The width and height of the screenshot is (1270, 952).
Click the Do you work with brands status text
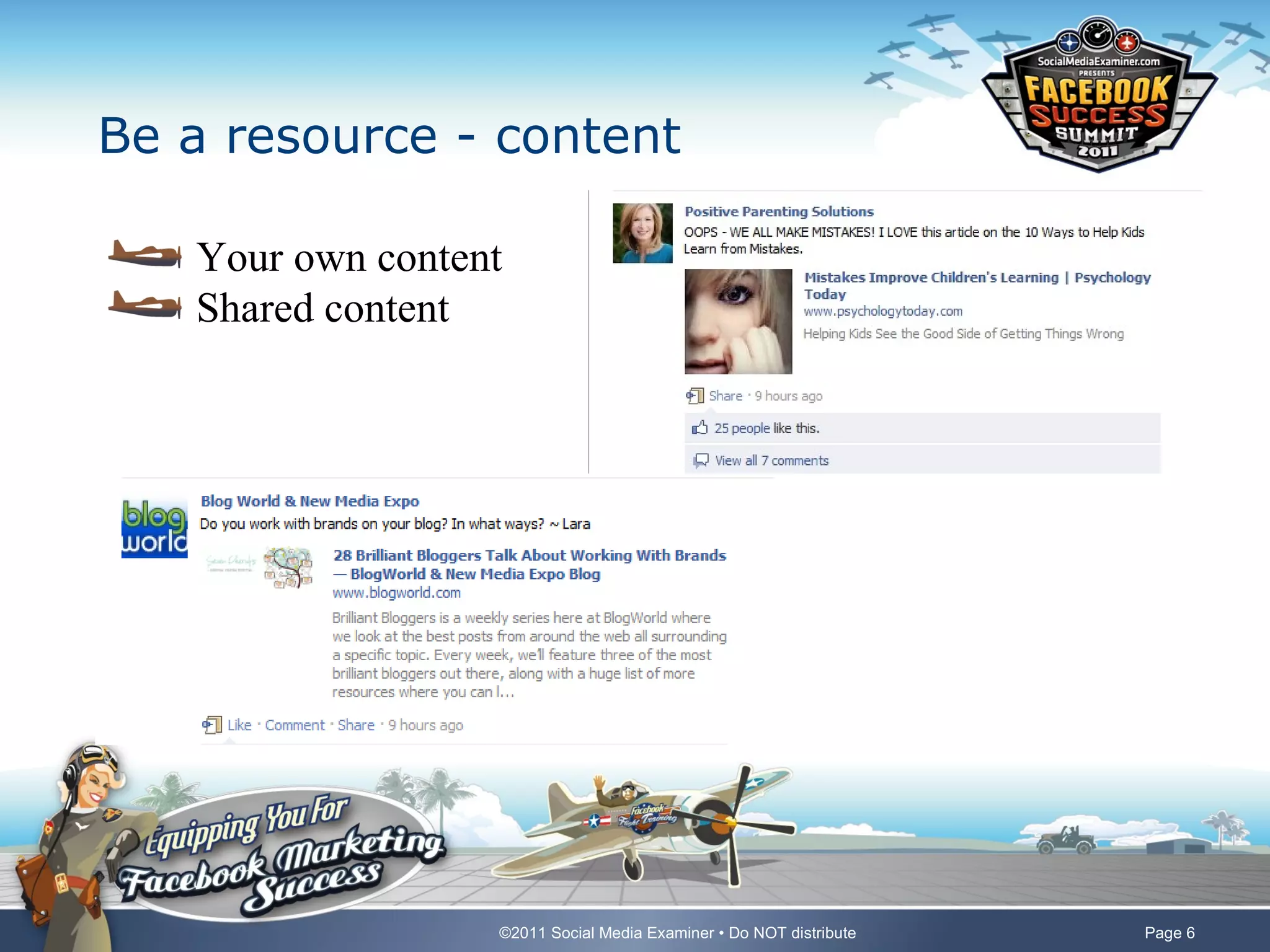tap(395, 524)
